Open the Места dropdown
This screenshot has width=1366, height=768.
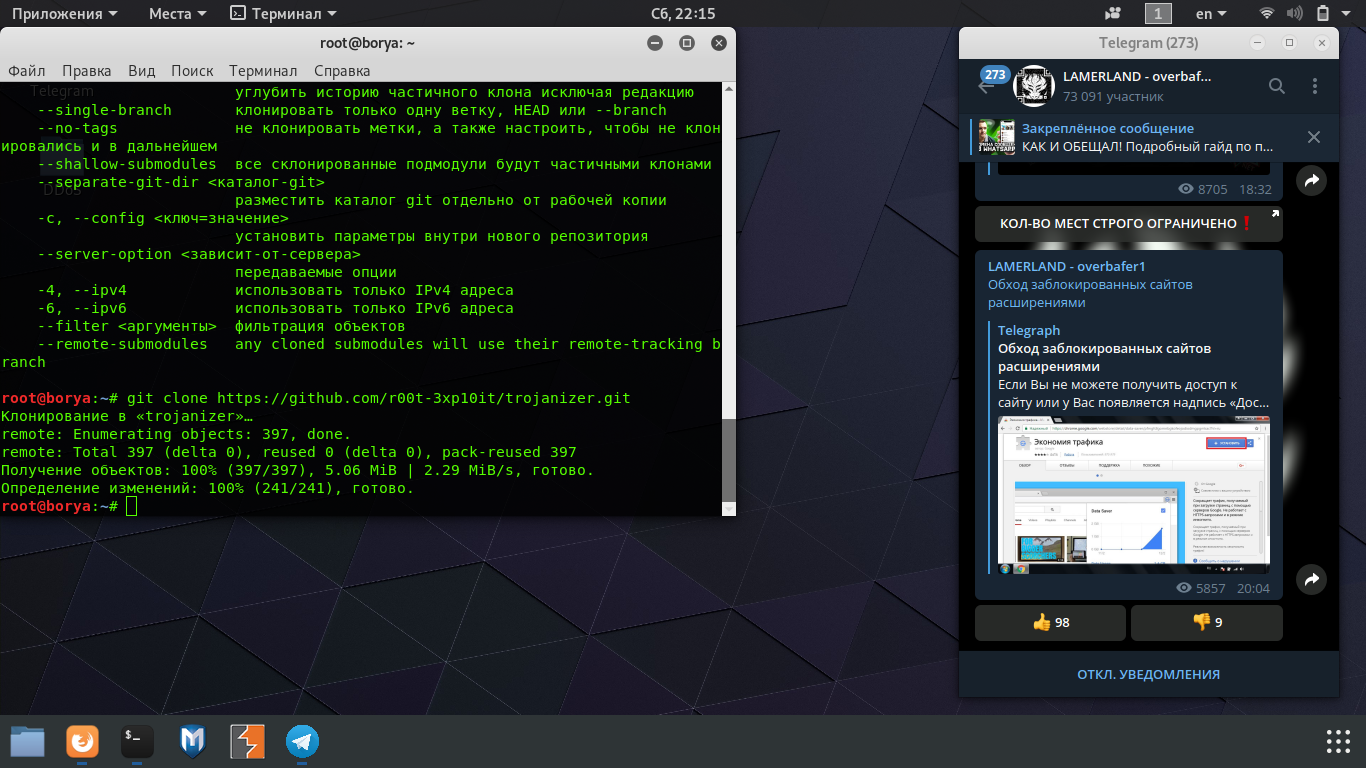point(177,13)
